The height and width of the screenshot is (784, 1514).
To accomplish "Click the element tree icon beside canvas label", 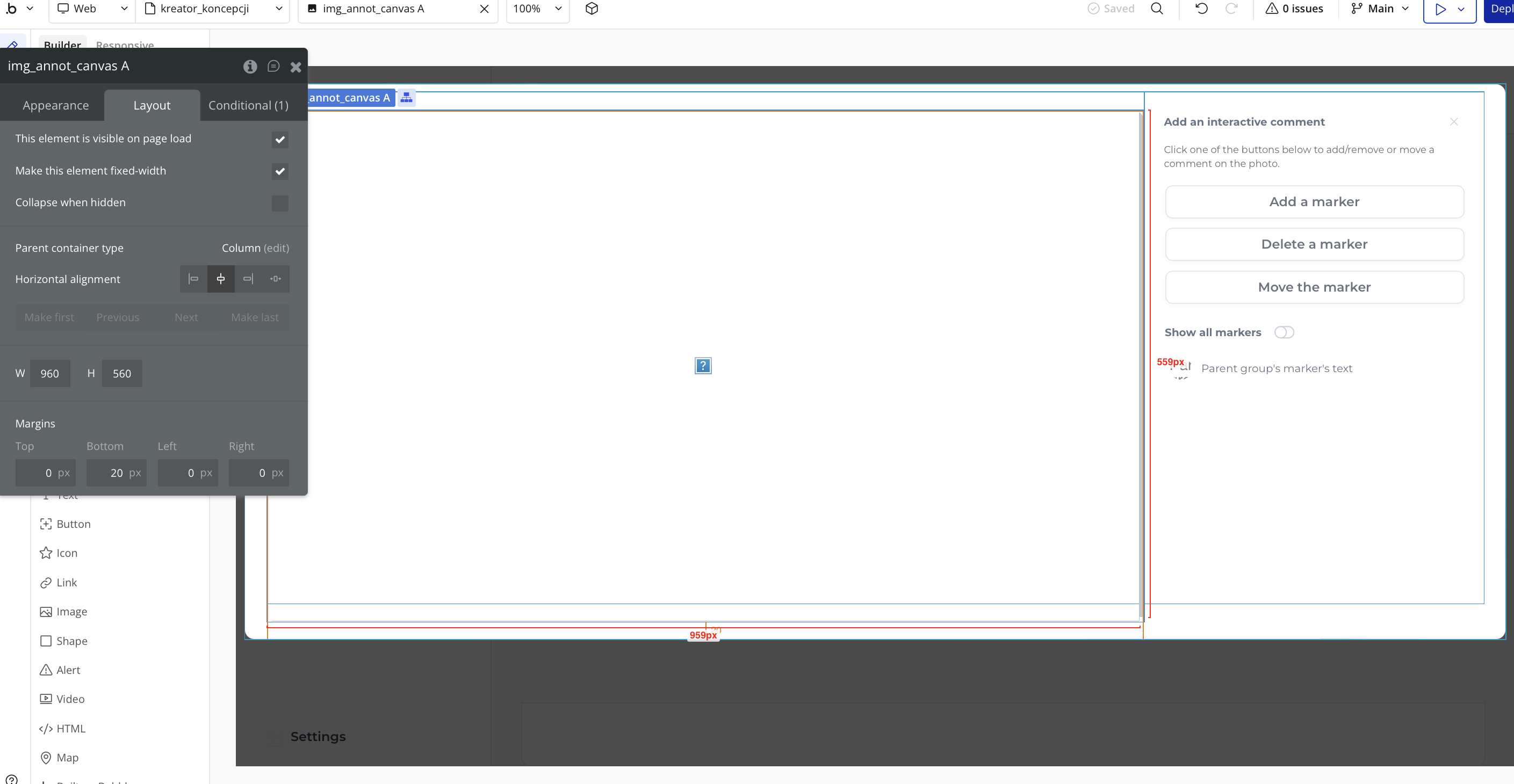I will point(406,98).
